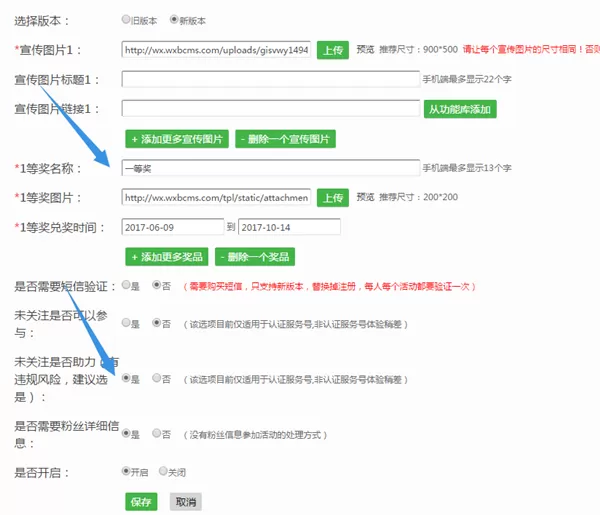Viewport: 600px width, 515px height.
Task: Click the 1等奖名称 input field
Action: click(271, 168)
